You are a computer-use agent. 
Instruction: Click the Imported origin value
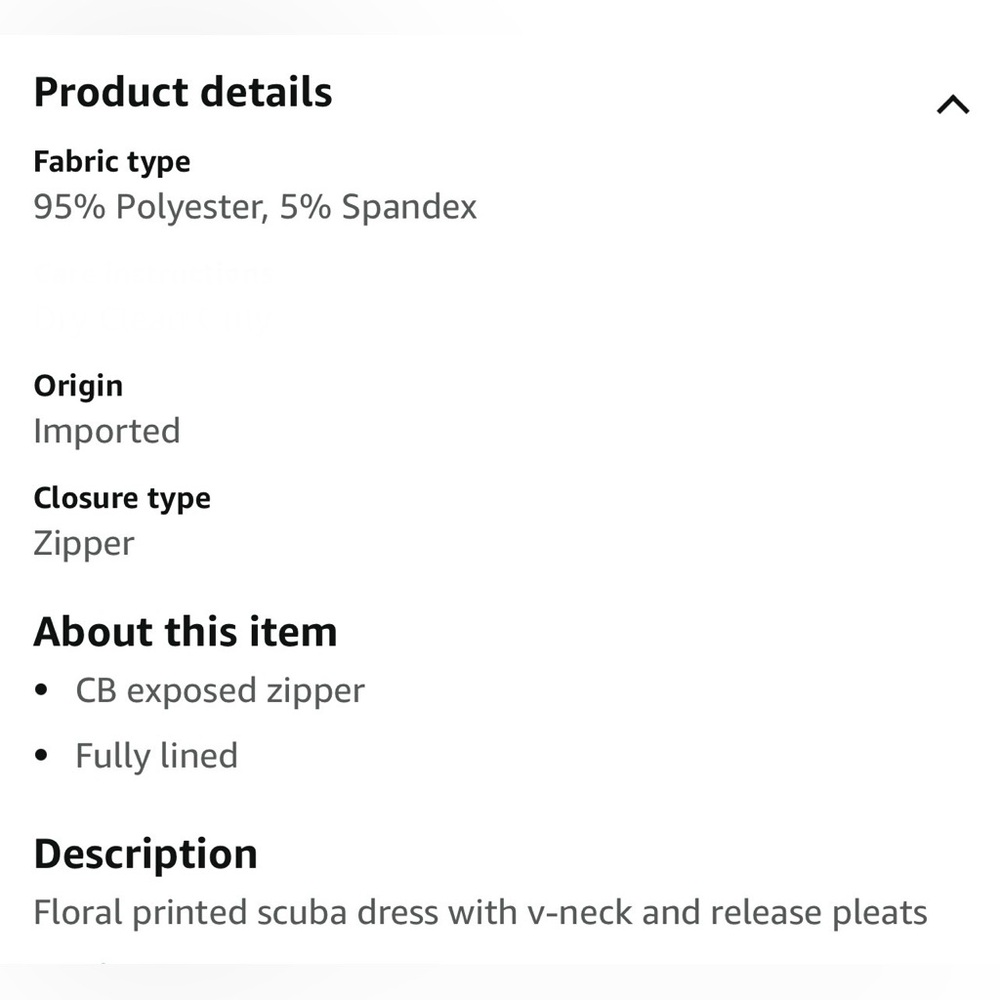[107, 431]
